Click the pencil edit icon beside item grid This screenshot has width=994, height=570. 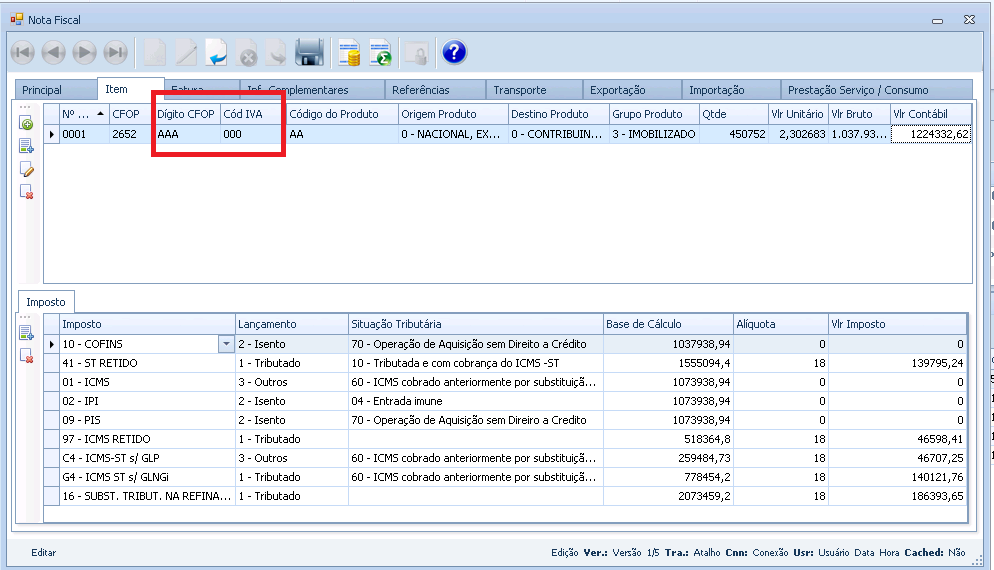[27, 169]
